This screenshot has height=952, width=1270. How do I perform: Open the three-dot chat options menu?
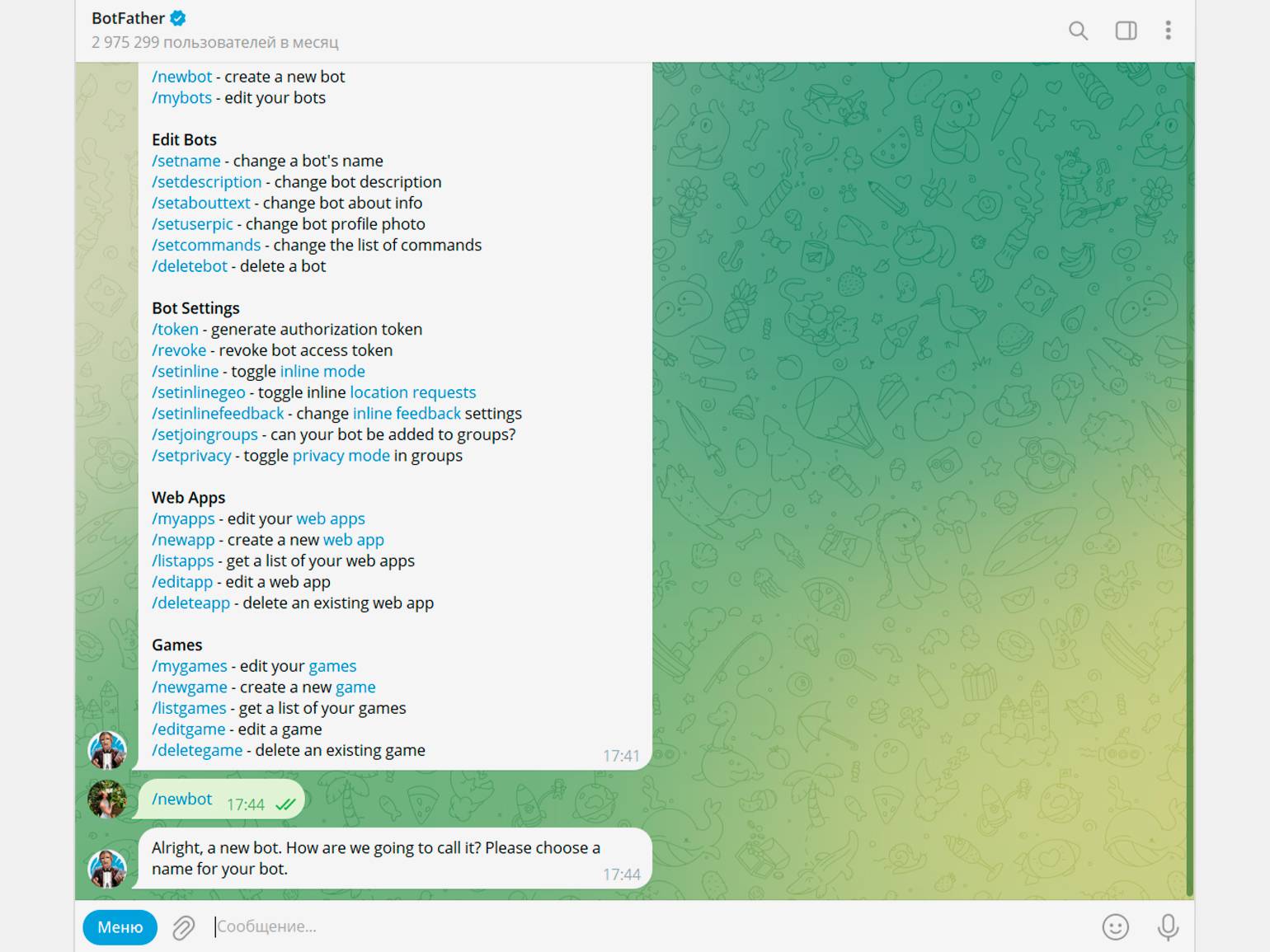pyautogui.click(x=1168, y=30)
